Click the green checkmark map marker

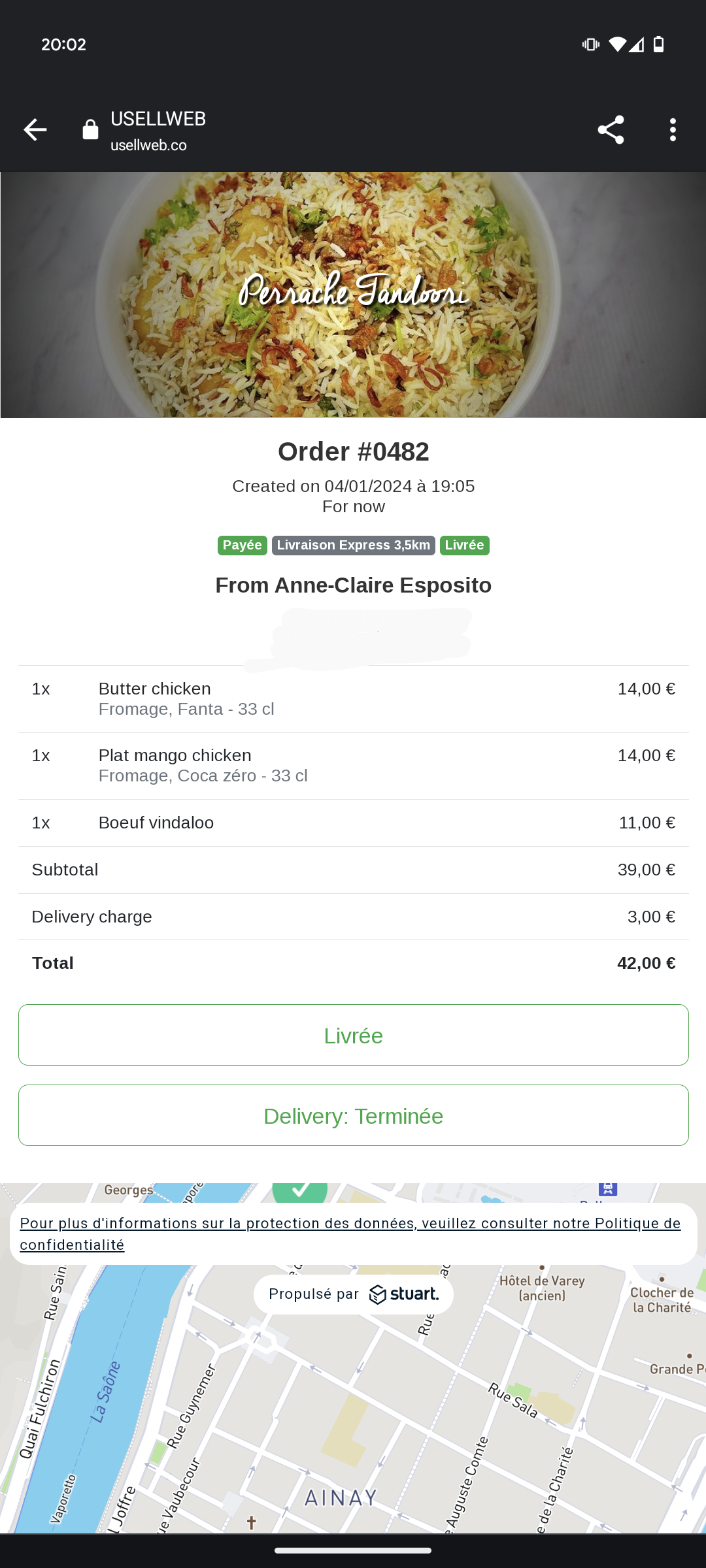pyautogui.click(x=300, y=1192)
